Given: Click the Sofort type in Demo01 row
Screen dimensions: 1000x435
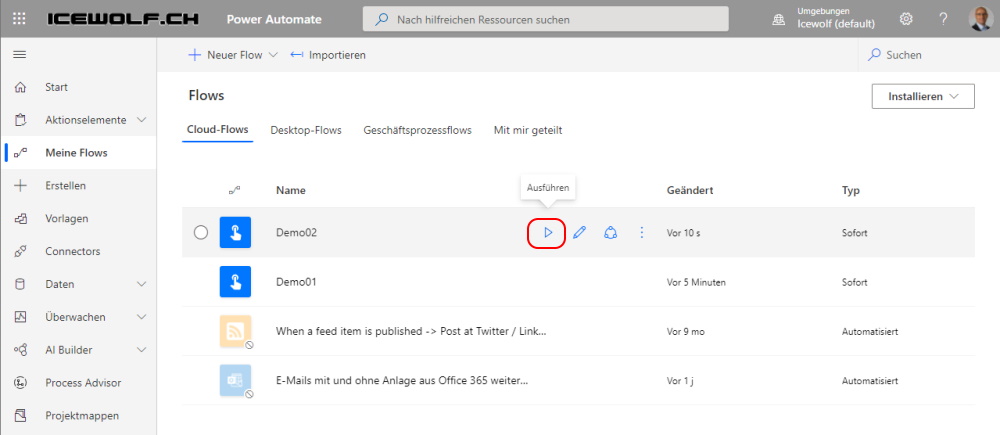Looking at the screenshot, I should [x=855, y=282].
